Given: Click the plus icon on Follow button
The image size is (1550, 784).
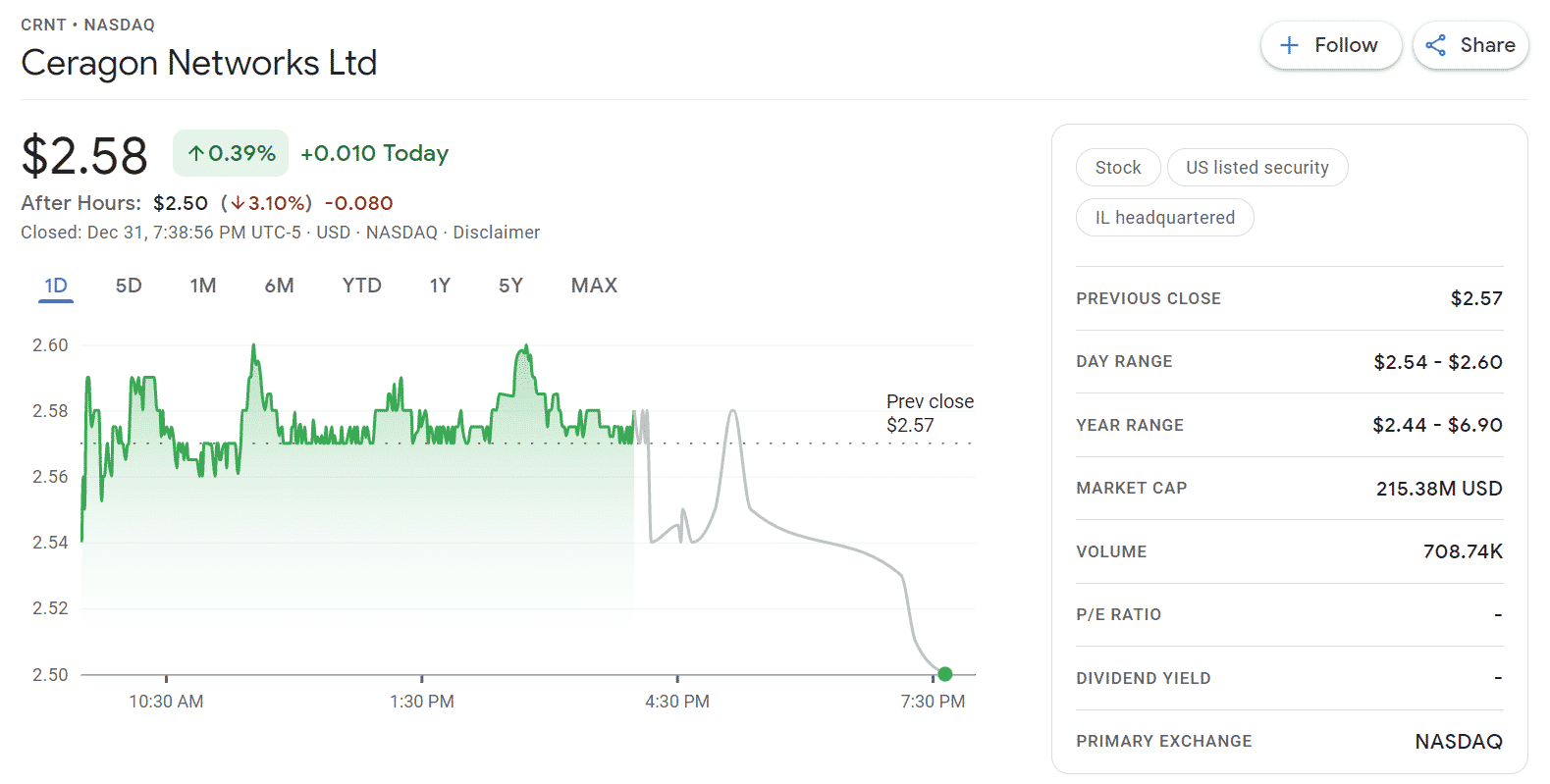Looking at the screenshot, I should pyautogui.click(x=1290, y=45).
